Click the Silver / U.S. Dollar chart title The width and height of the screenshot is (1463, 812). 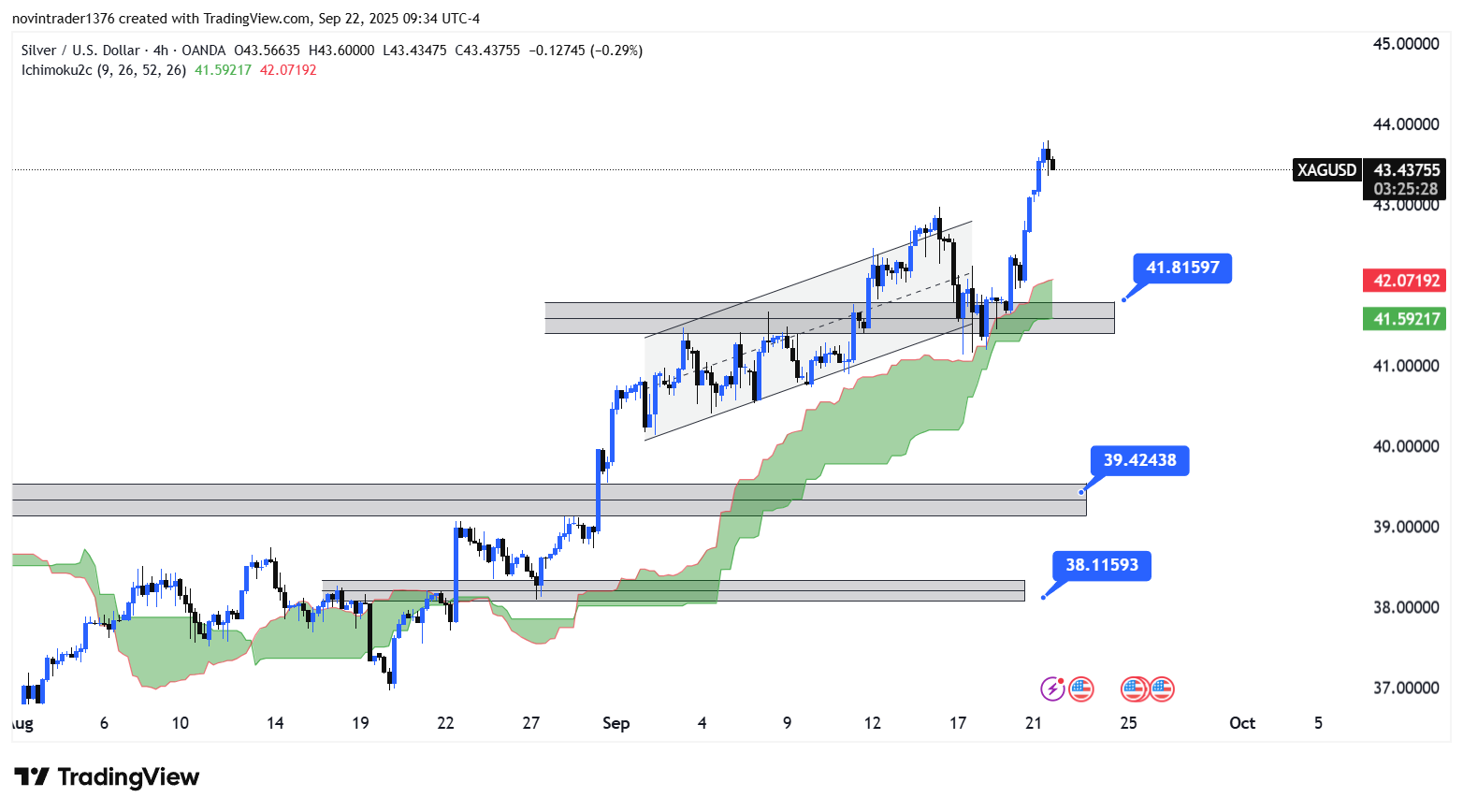point(80,51)
